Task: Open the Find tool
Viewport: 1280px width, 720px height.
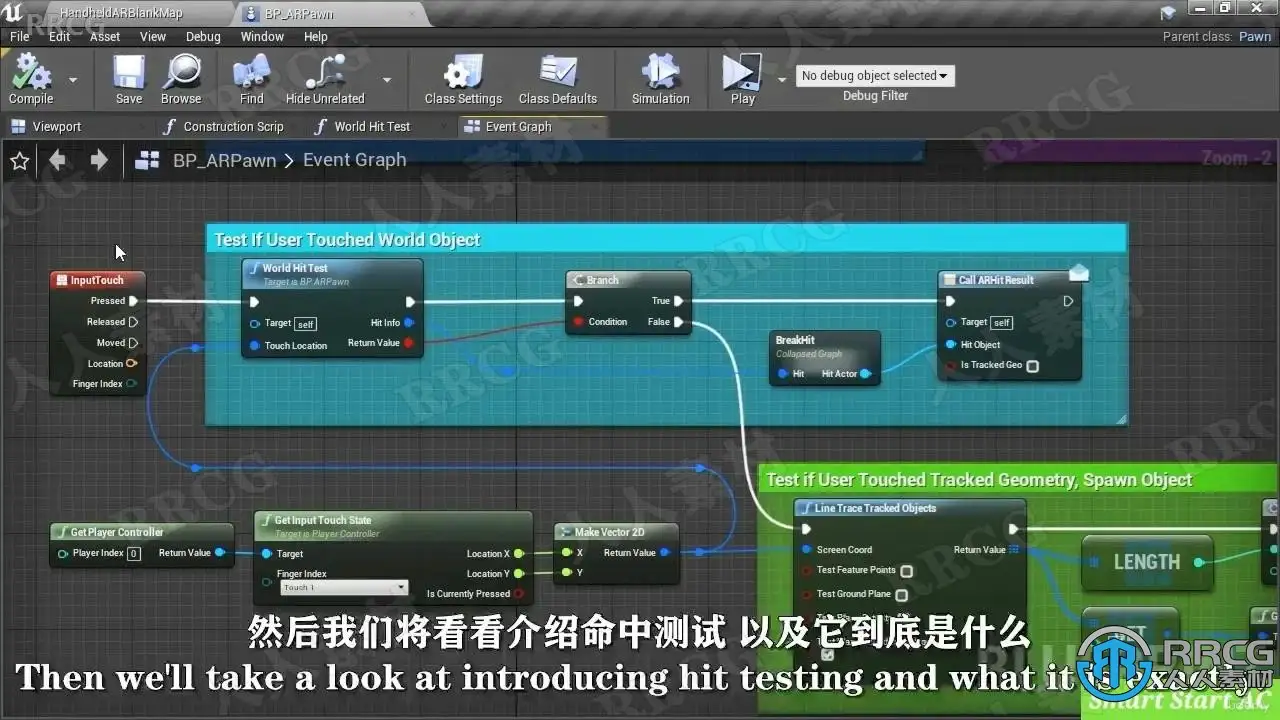Action: tap(252, 79)
